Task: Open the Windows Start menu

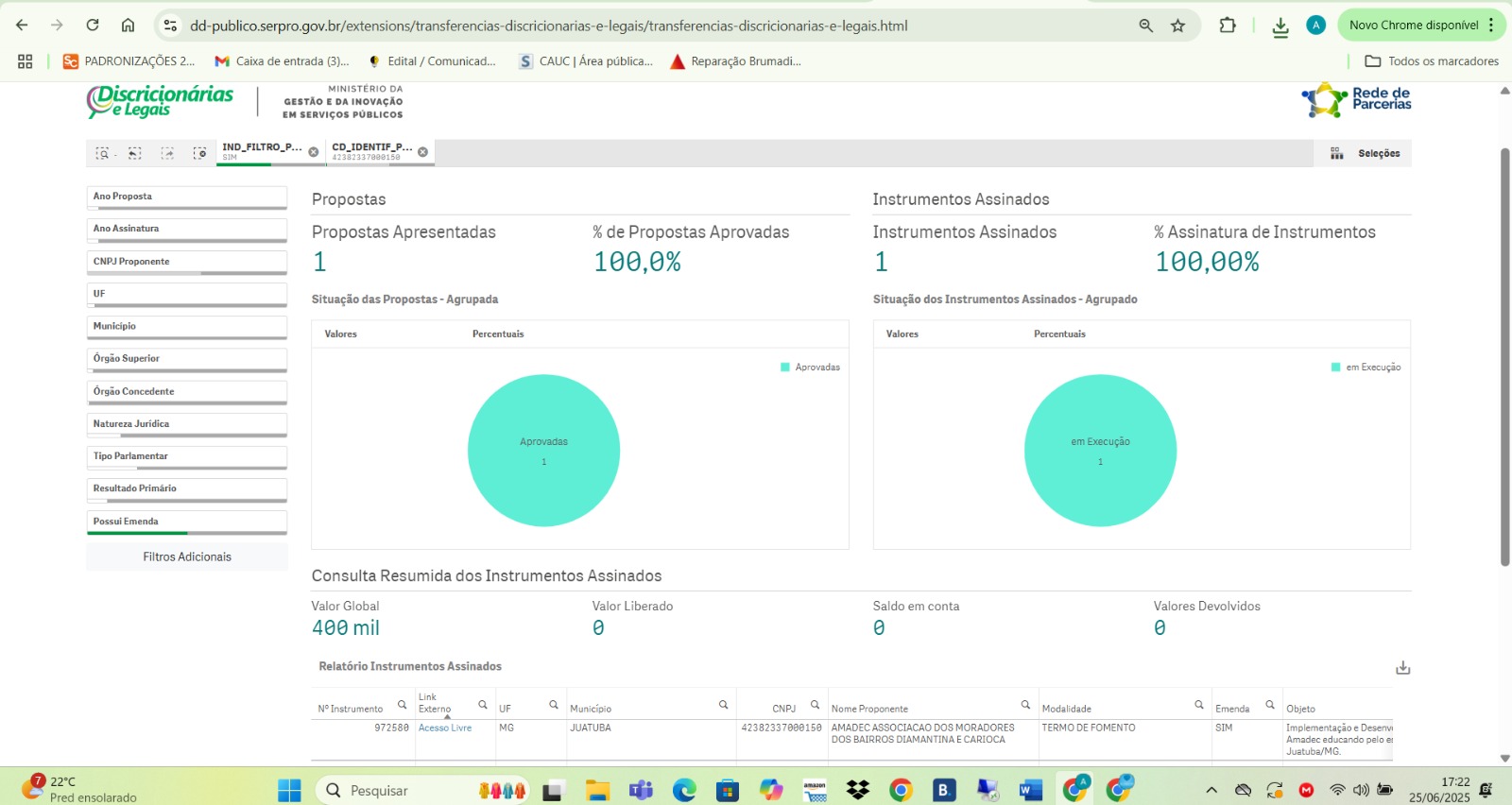Action: tap(289, 790)
